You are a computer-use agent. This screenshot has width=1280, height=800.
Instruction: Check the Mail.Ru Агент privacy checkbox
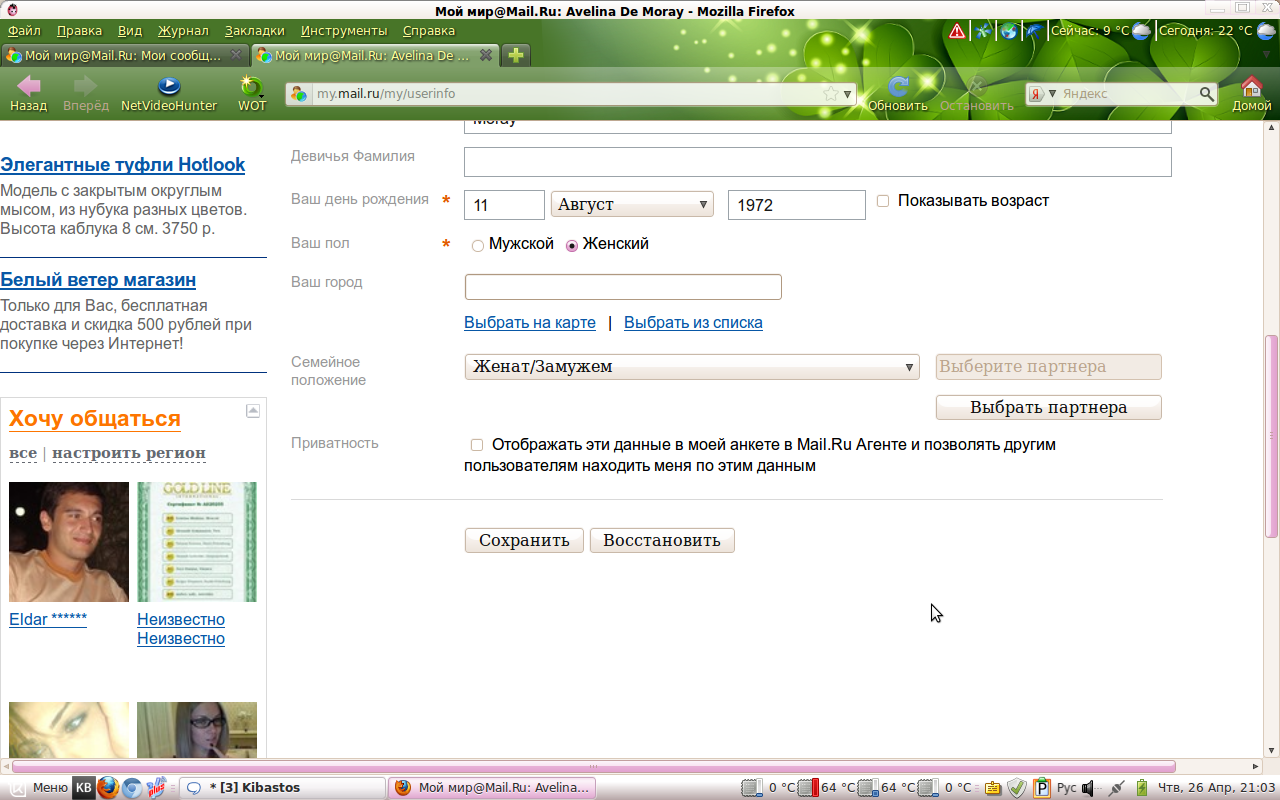[x=477, y=445]
